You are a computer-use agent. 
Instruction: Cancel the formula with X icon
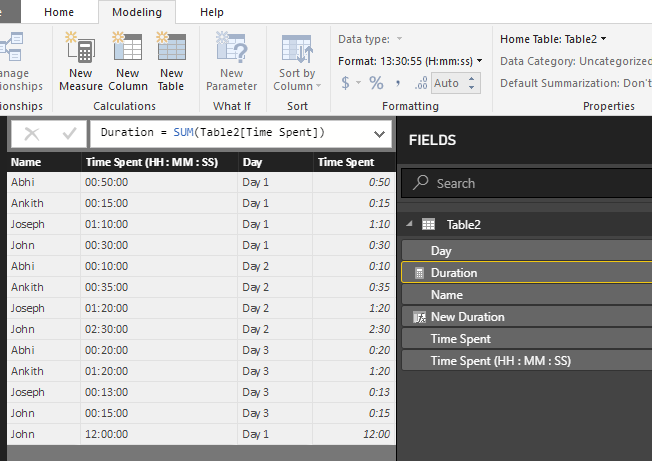click(32, 134)
